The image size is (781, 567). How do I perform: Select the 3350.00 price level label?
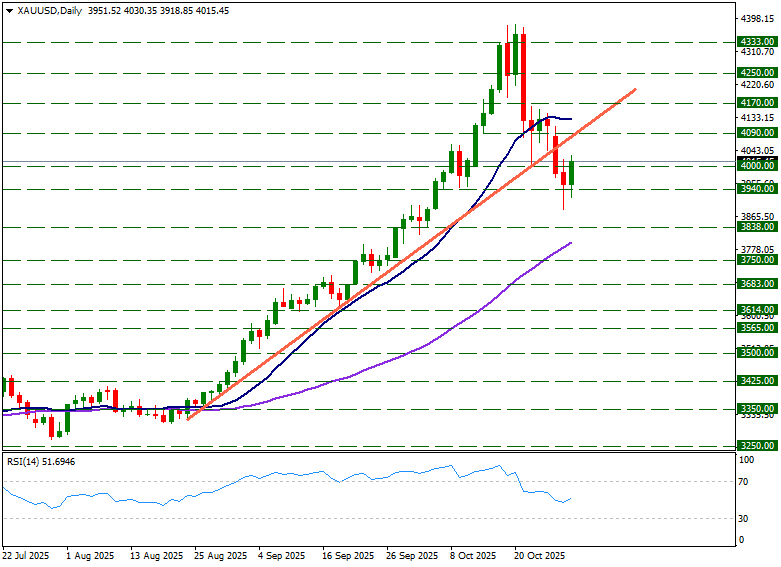pos(756,409)
